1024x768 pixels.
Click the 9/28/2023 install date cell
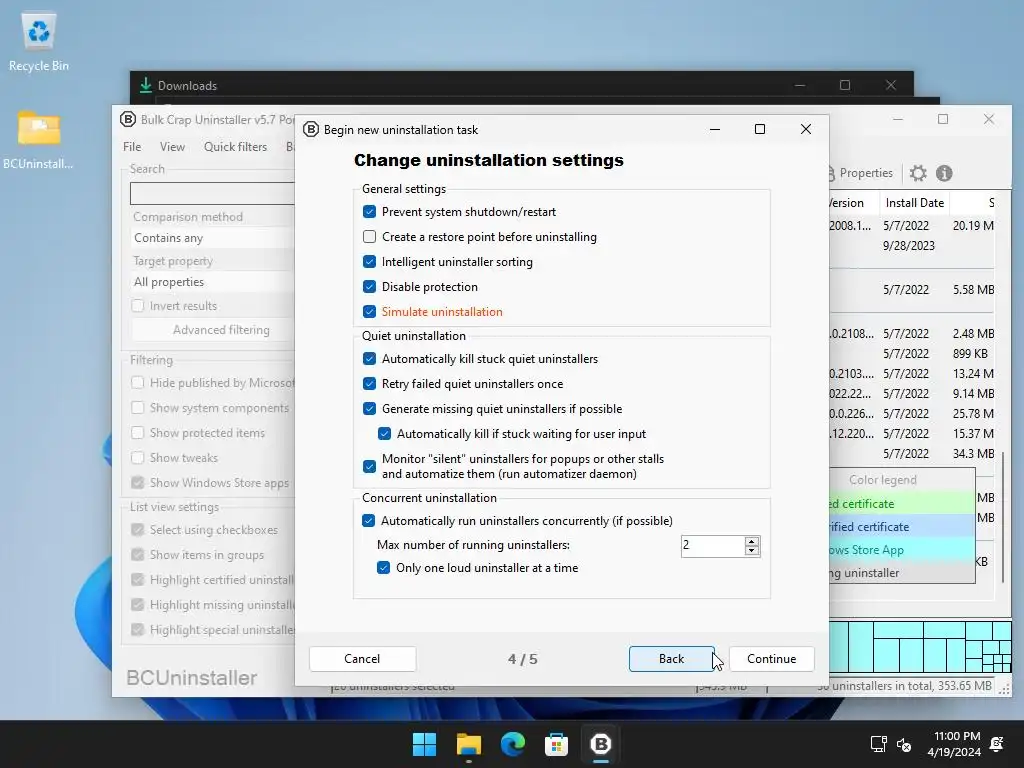click(908, 246)
